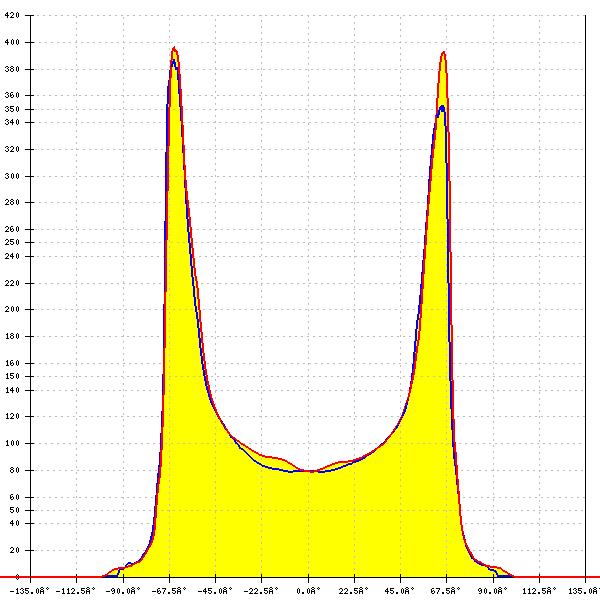Pick the -67.5Â° horizontal axis label

pyautogui.click(x=169, y=591)
